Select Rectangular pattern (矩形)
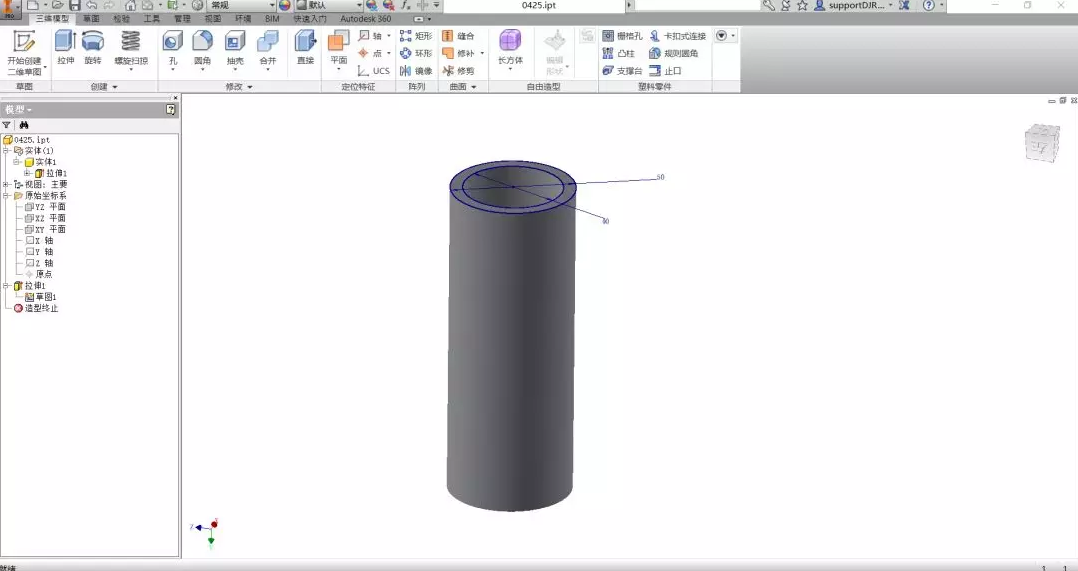The width and height of the screenshot is (1078, 571). [x=416, y=36]
